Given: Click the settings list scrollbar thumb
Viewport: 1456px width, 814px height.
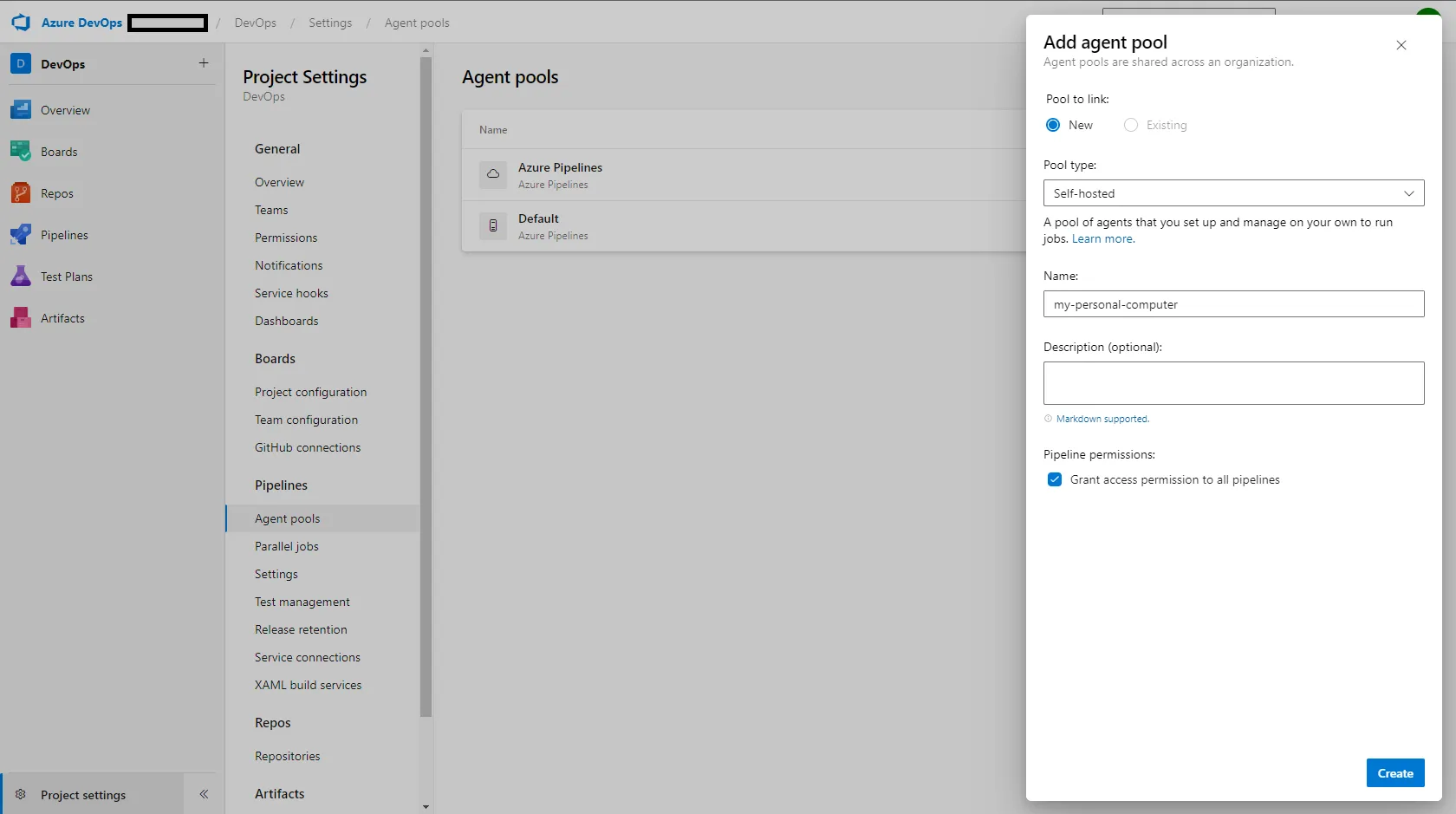Looking at the screenshot, I should [x=426, y=387].
